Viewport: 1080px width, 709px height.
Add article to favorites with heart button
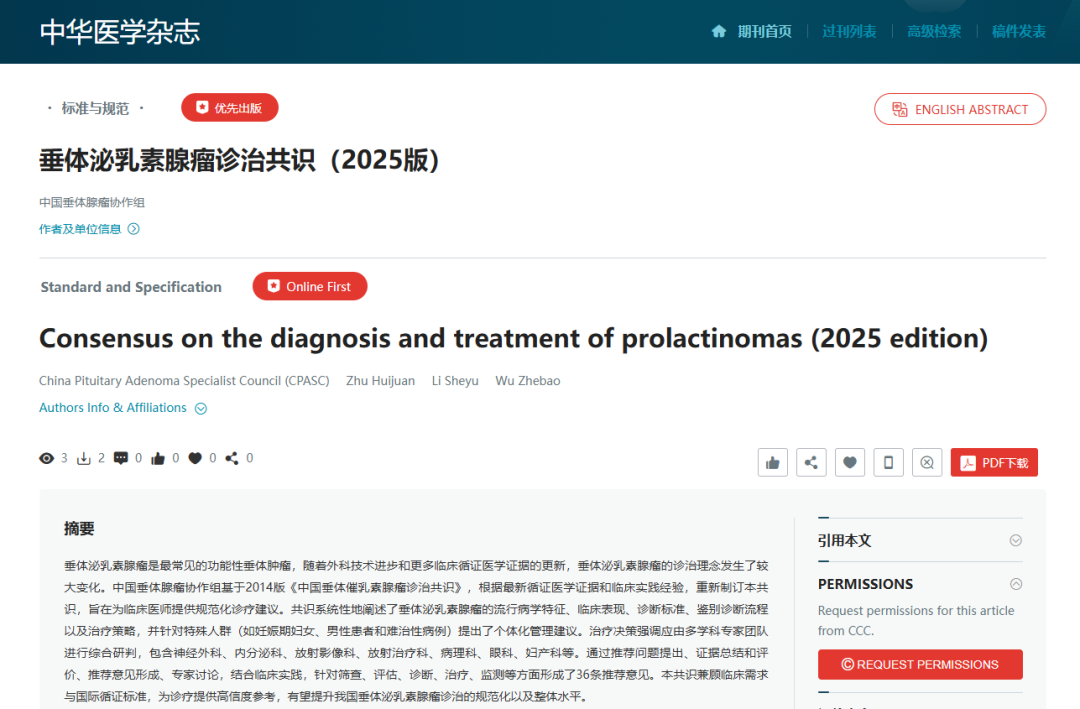(x=850, y=462)
